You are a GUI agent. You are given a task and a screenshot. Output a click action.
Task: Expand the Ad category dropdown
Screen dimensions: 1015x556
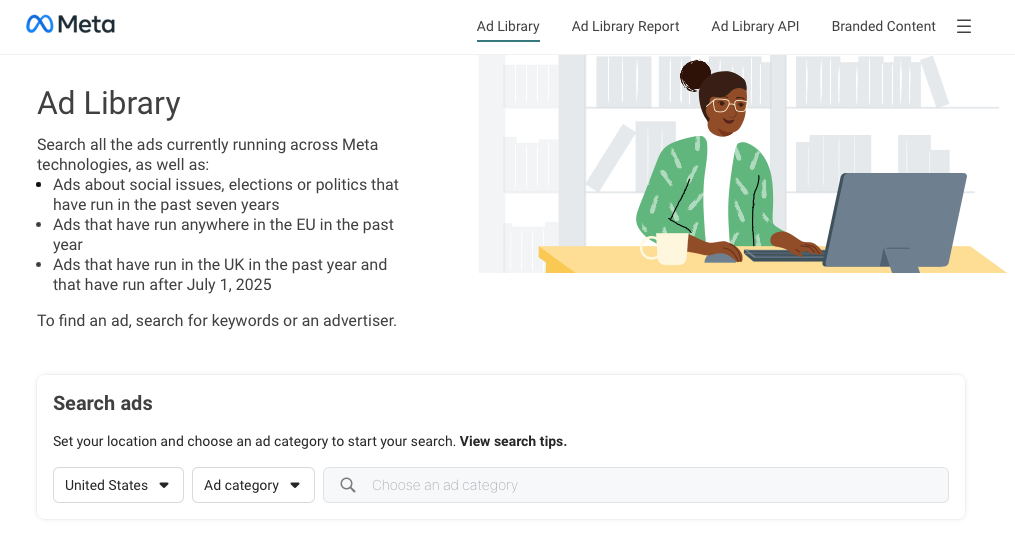coord(253,485)
